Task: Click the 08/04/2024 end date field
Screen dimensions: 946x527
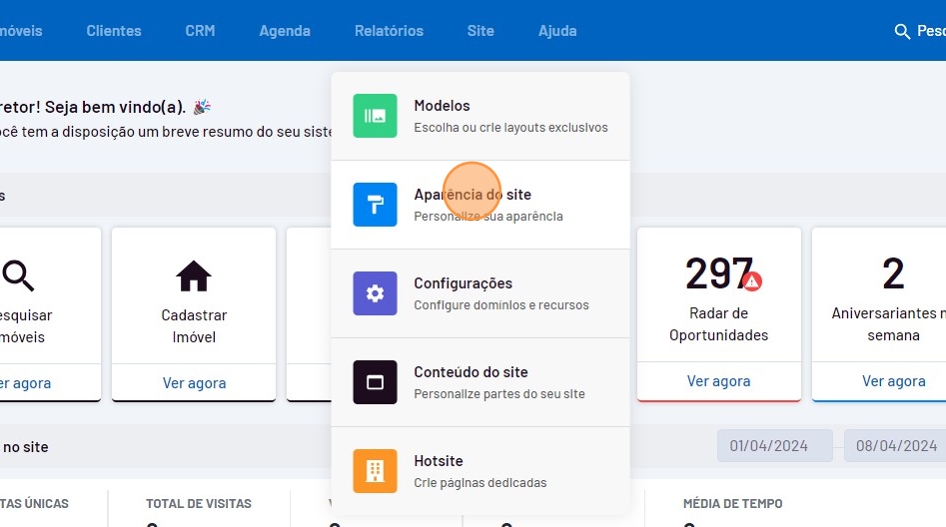Action: point(894,446)
